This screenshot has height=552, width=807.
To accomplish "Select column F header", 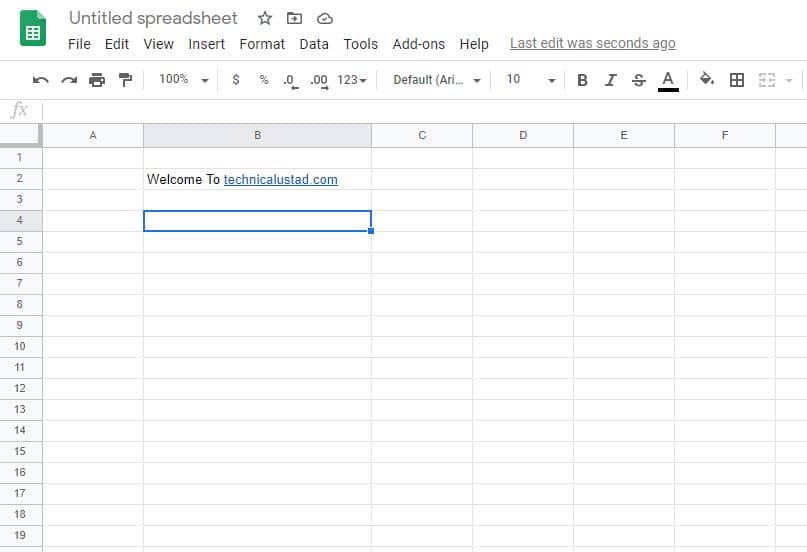I will pyautogui.click(x=725, y=135).
